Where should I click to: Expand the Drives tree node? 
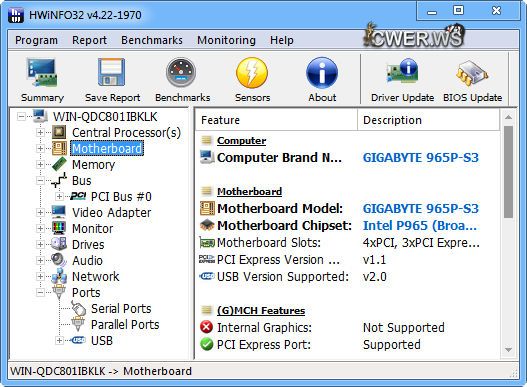click(40, 244)
